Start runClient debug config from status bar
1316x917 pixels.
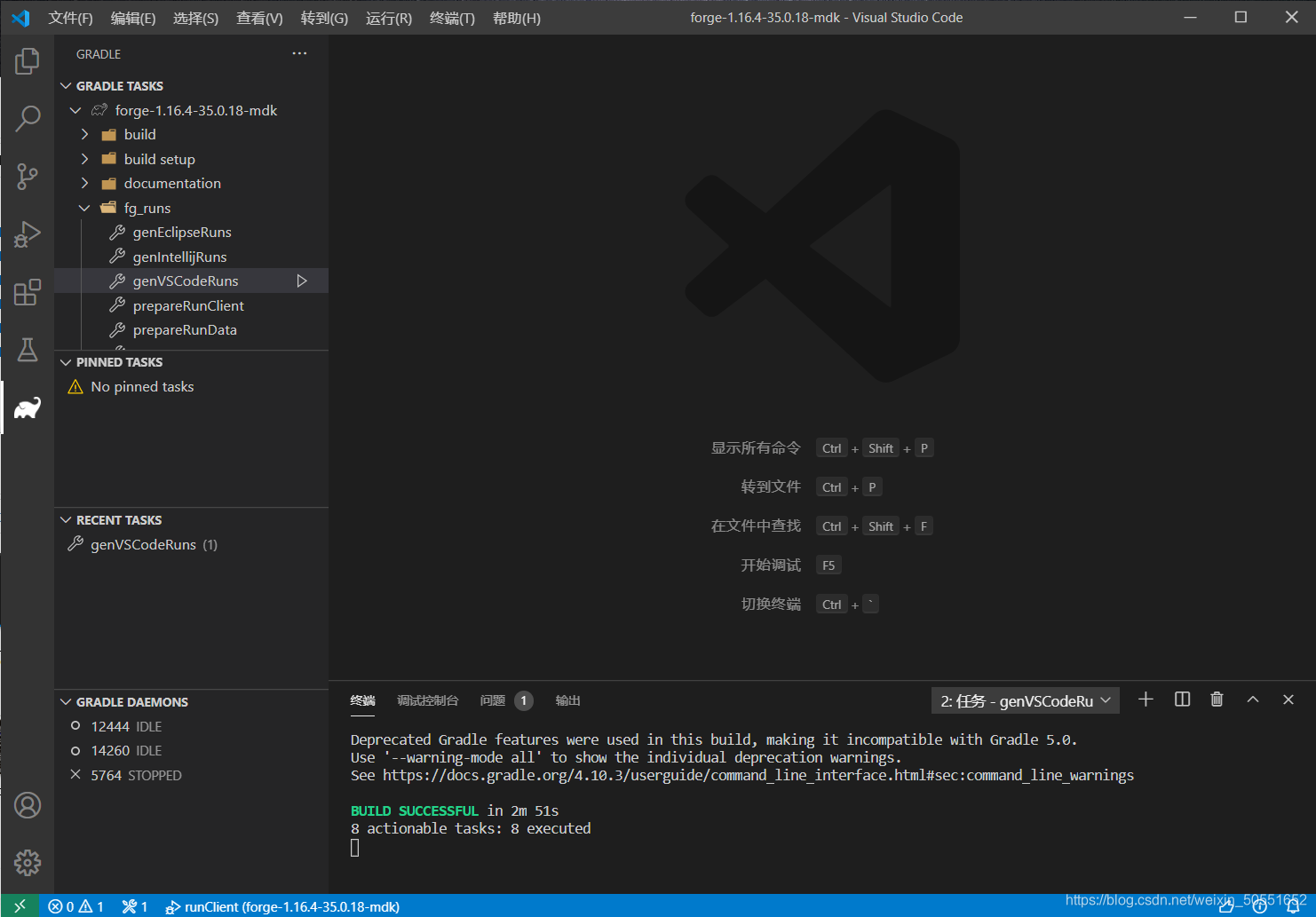coord(282,906)
